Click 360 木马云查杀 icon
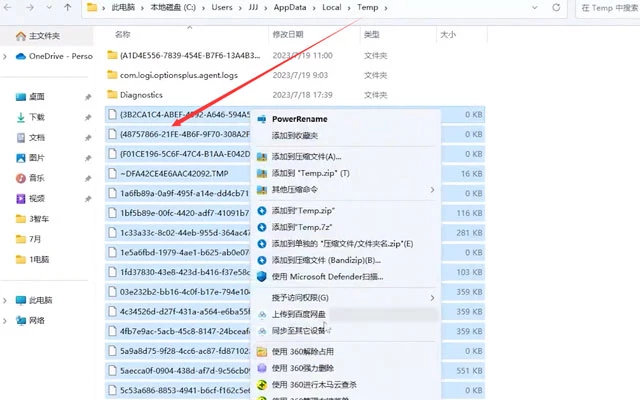Viewport: 640px width, 400px height. point(262,384)
